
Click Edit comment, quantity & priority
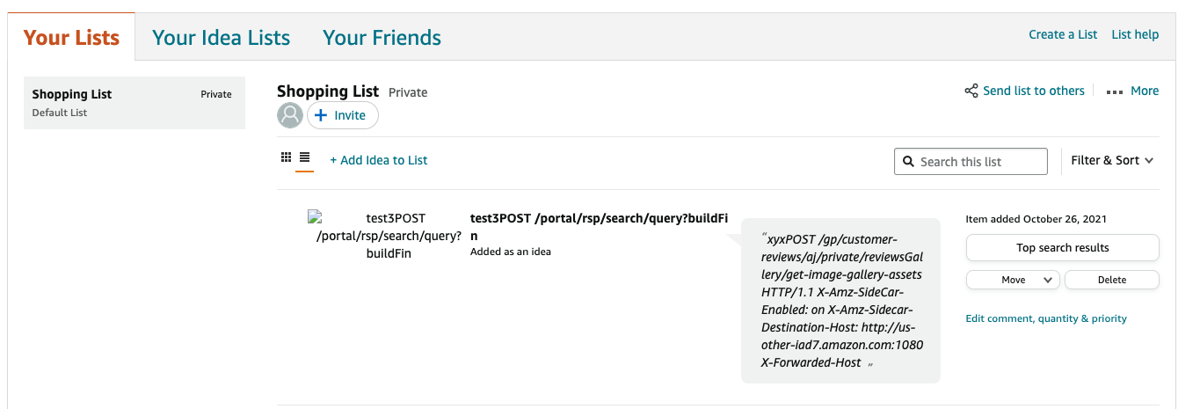(1046, 319)
